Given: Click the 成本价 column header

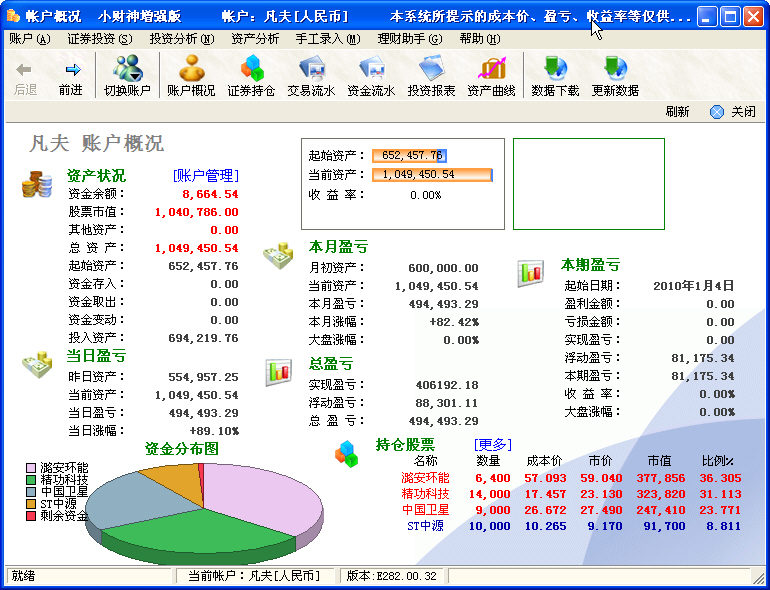Looking at the screenshot, I should 544,461.
